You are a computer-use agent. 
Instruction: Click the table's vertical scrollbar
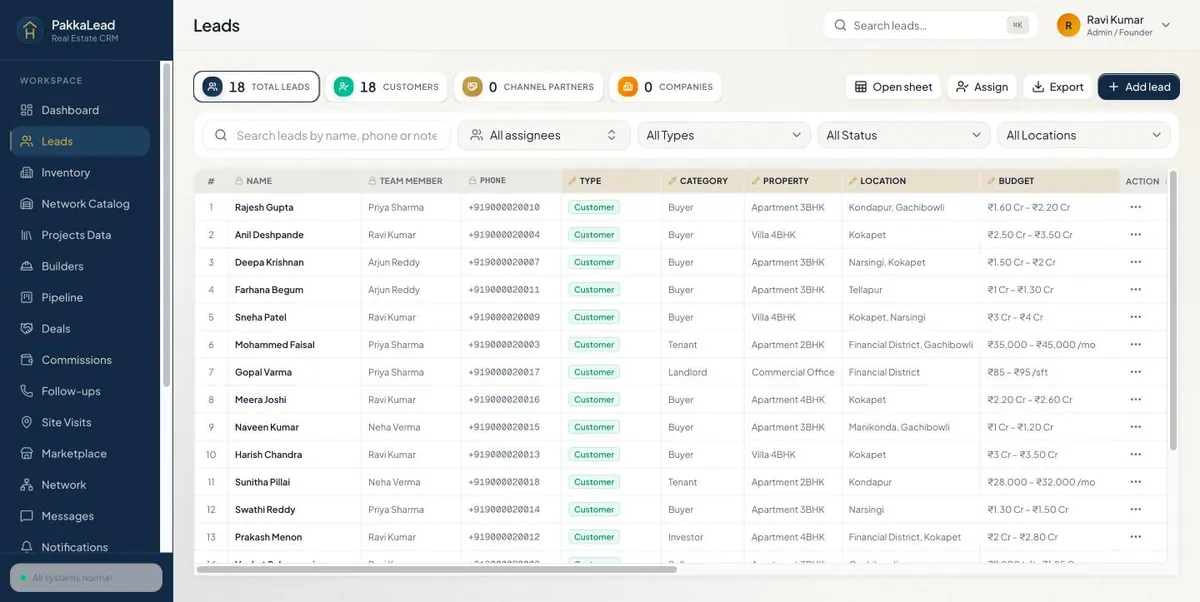1173,310
